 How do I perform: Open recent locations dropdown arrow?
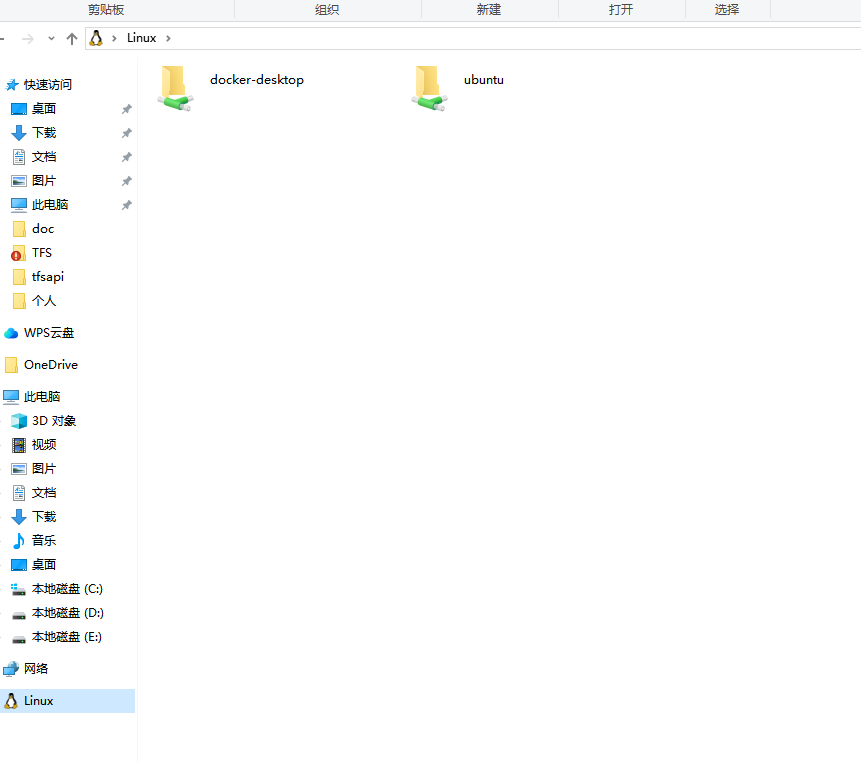pyautogui.click(x=51, y=38)
